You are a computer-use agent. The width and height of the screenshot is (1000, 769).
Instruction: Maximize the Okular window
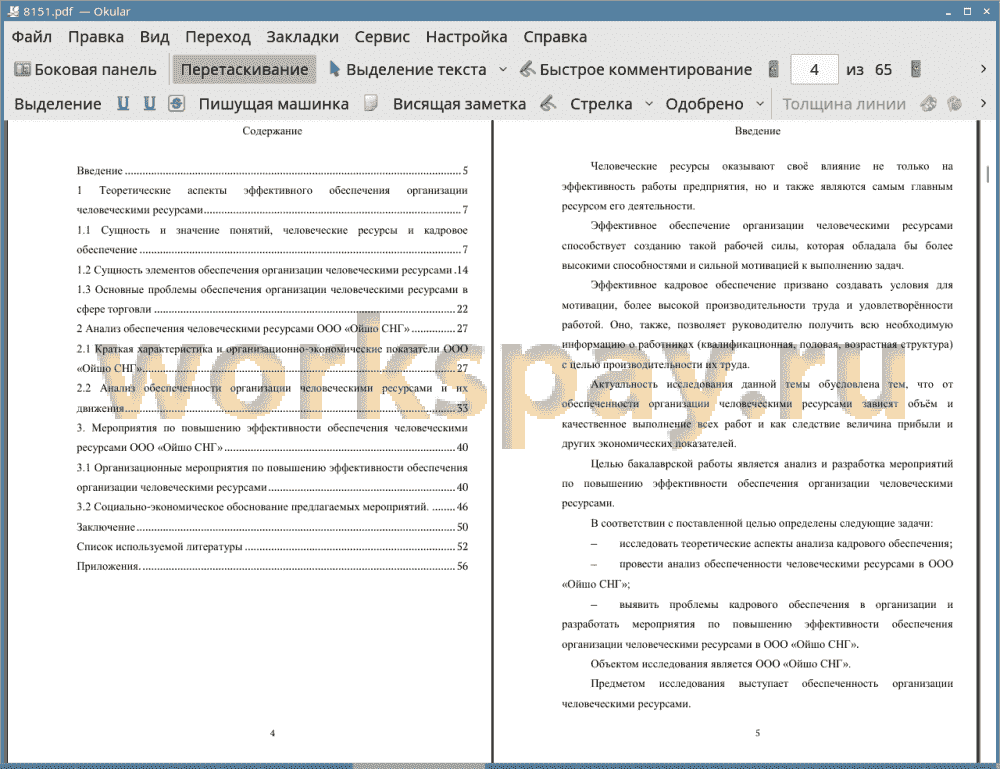click(x=967, y=11)
